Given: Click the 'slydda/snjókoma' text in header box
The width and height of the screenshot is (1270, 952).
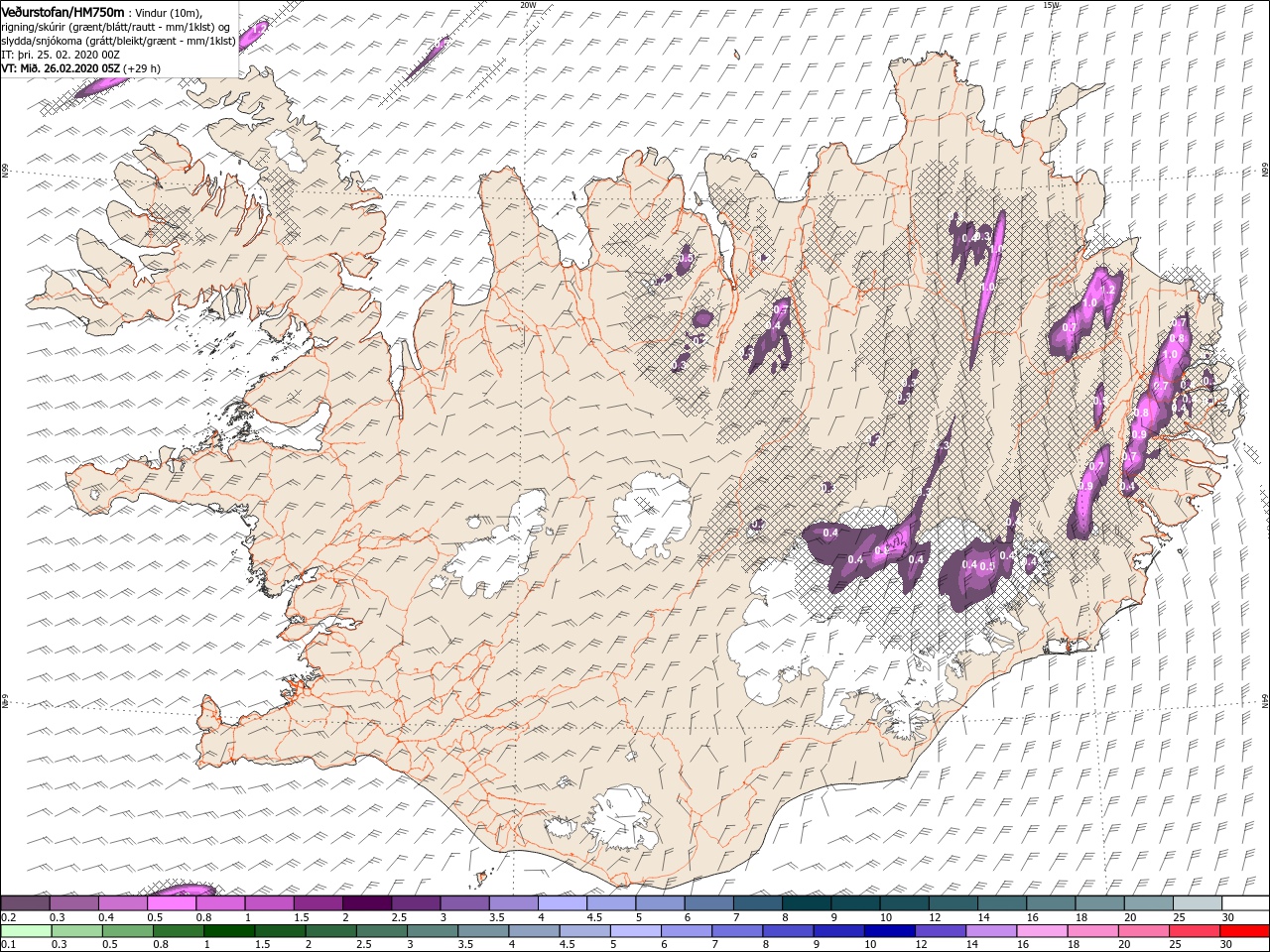Looking at the screenshot, I should pos(40,41).
